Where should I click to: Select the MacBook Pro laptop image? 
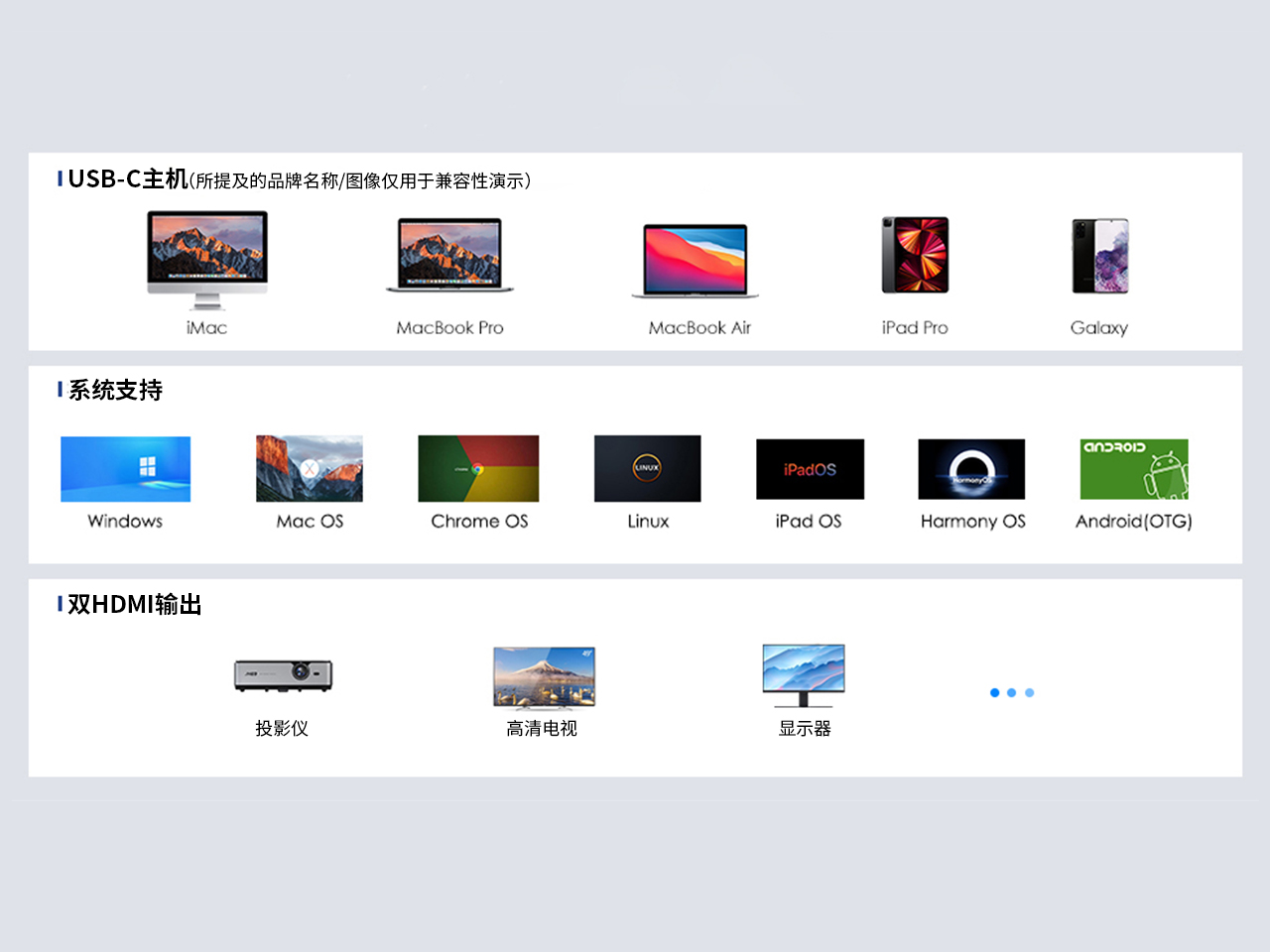(x=449, y=256)
